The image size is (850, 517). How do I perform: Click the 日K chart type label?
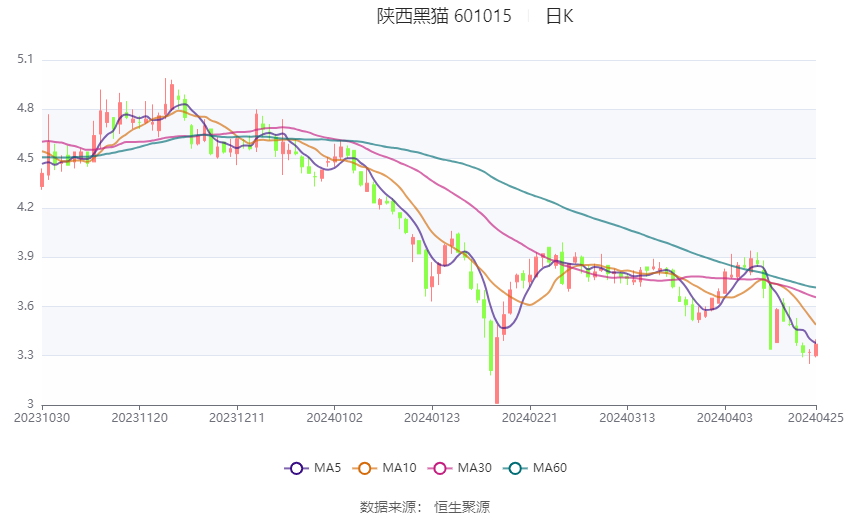(x=559, y=16)
